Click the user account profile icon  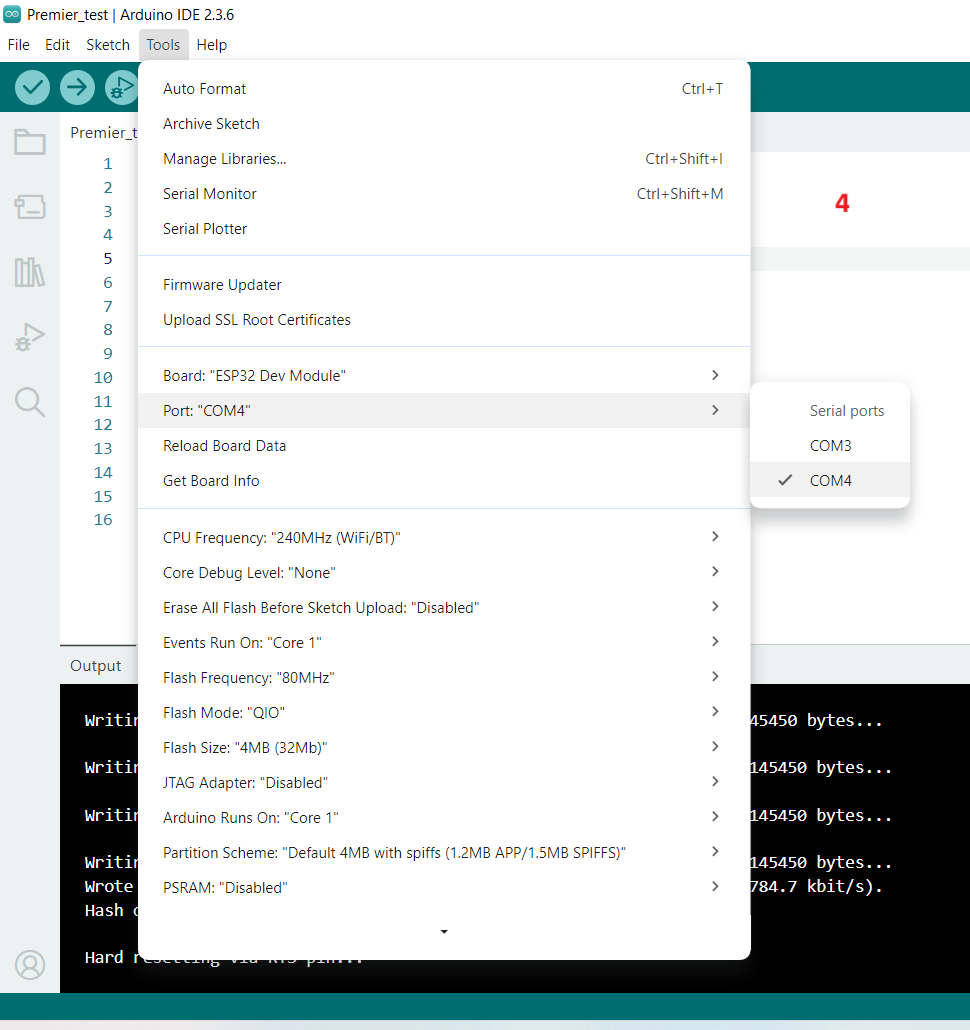tap(30, 965)
